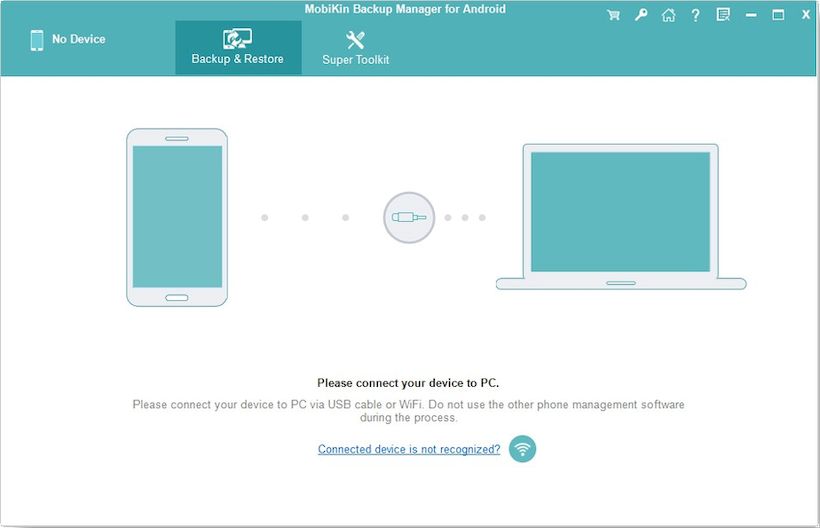Click the No Device phone indicator

click(x=68, y=40)
